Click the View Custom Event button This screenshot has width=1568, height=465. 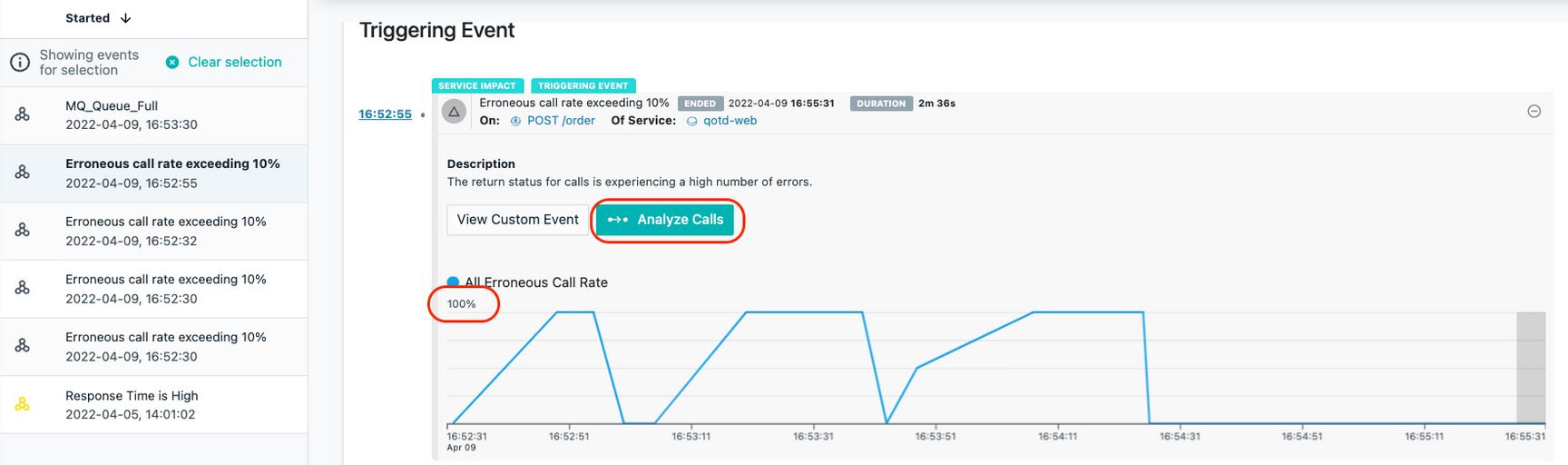(517, 220)
